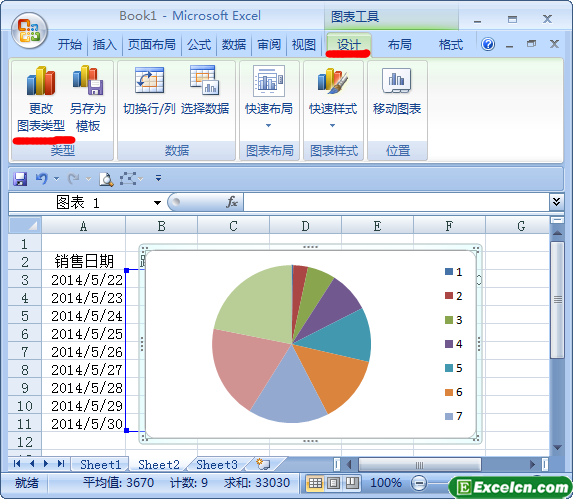Select the 设计 chart tools tab
Viewport: 573px width, 499px height.
[x=349, y=45]
